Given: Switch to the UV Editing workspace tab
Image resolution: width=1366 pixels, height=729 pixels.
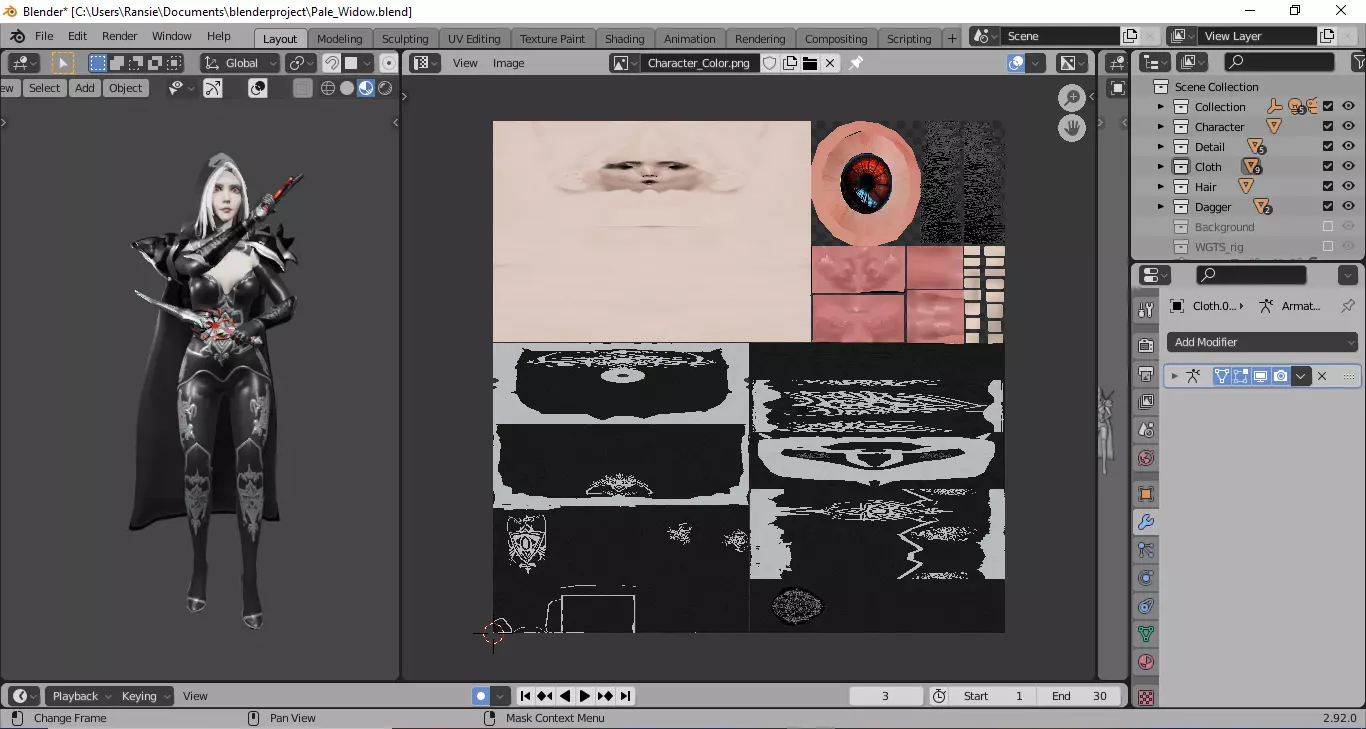Looking at the screenshot, I should (x=474, y=39).
